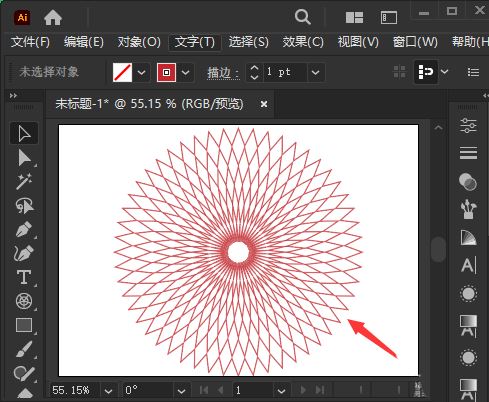Select the Magic Wand tool
Screen dimensions: 489x402
click(x=24, y=181)
